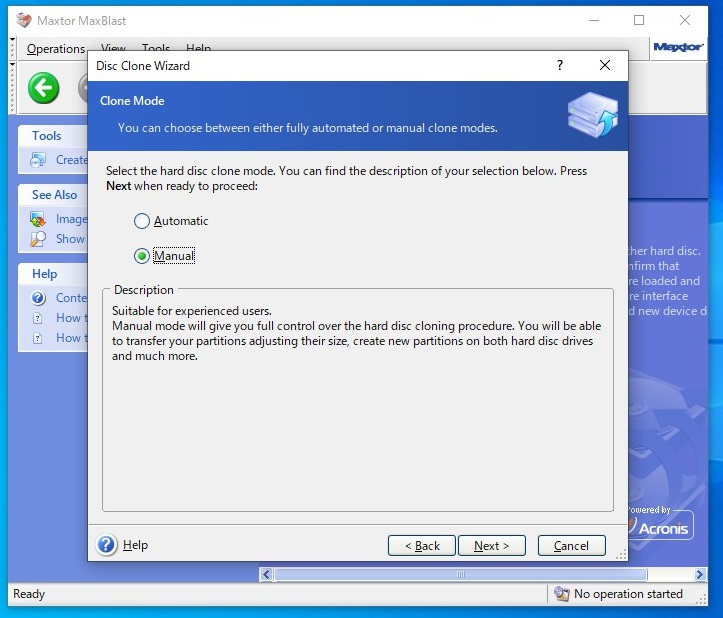The height and width of the screenshot is (618, 723).
Task: Minimize the Maxtor MaxBlast window
Action: tap(594, 20)
